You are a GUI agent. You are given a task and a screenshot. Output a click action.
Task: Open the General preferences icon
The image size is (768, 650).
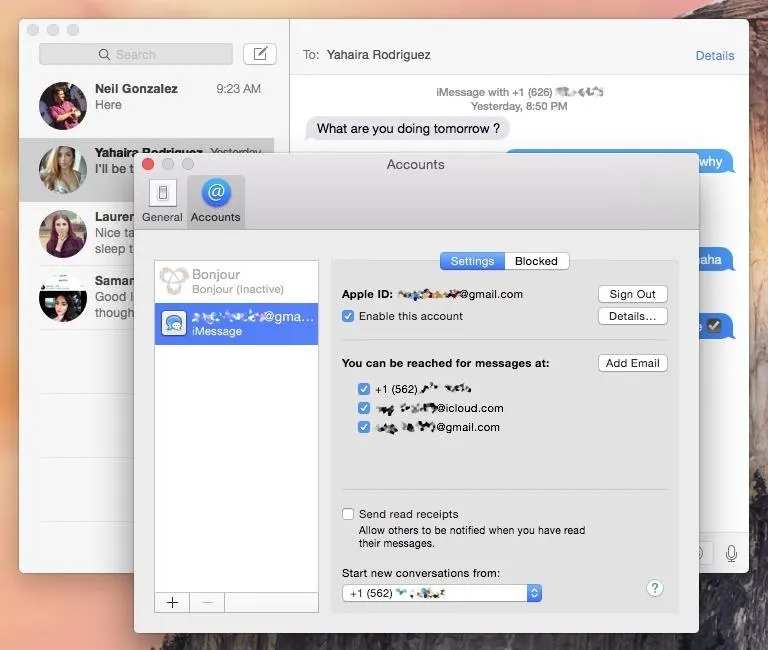[163, 193]
